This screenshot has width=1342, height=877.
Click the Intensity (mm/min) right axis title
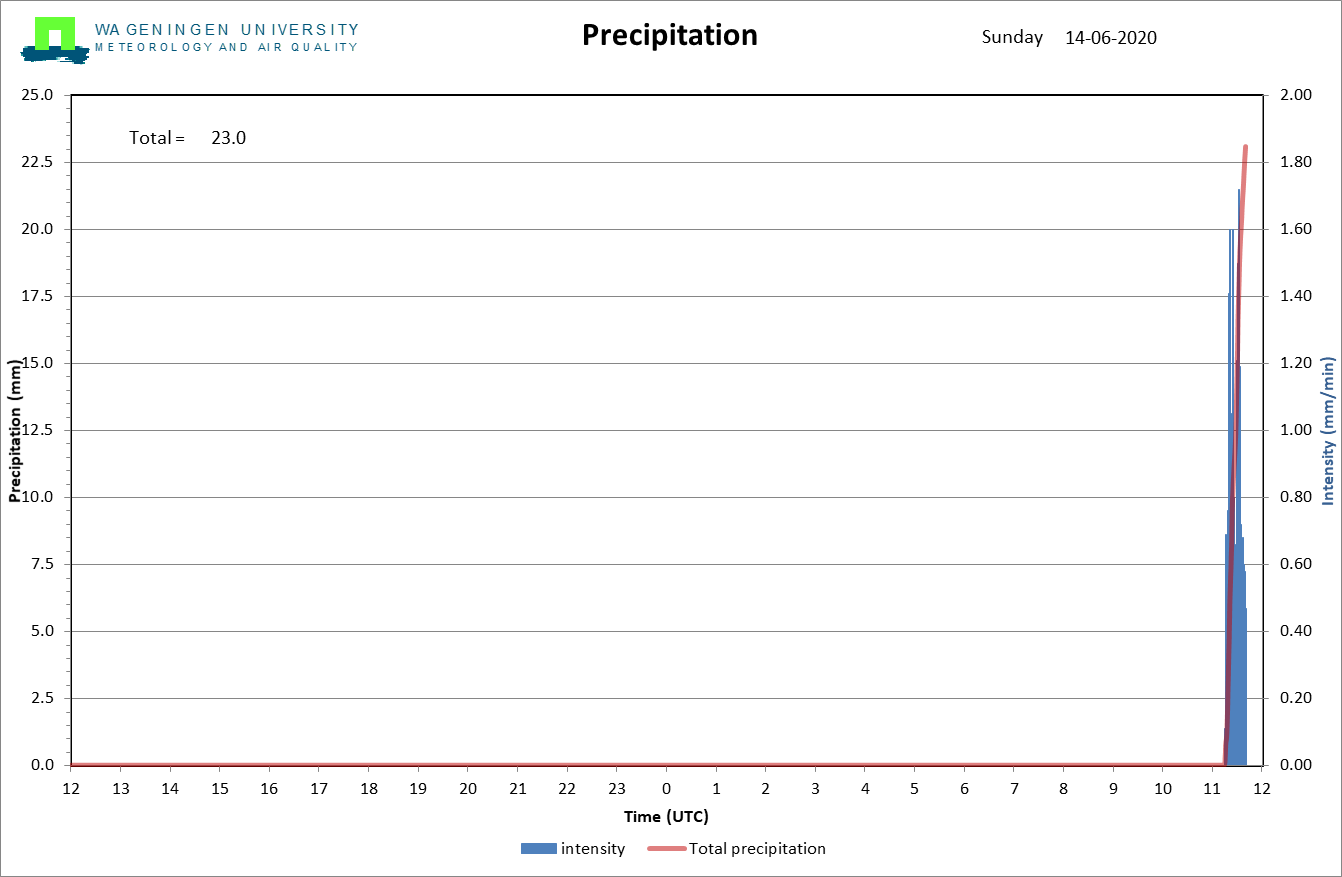(1329, 430)
